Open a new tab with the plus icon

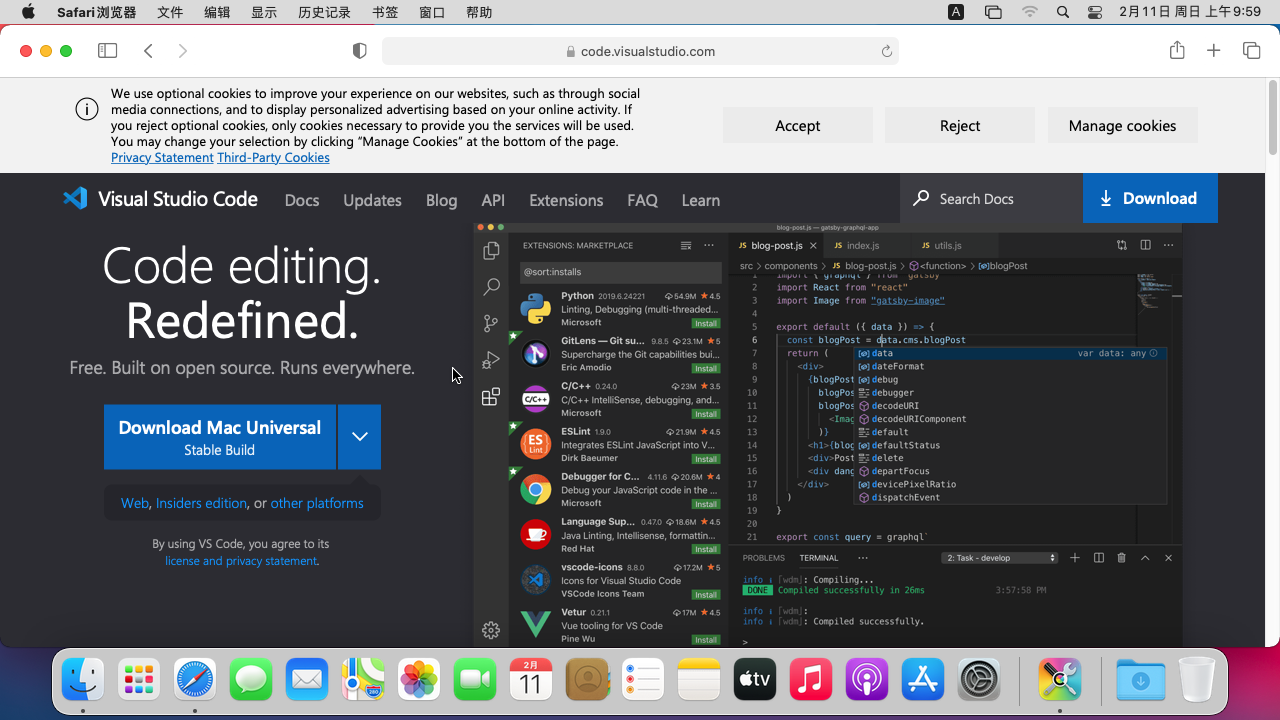click(x=1214, y=51)
